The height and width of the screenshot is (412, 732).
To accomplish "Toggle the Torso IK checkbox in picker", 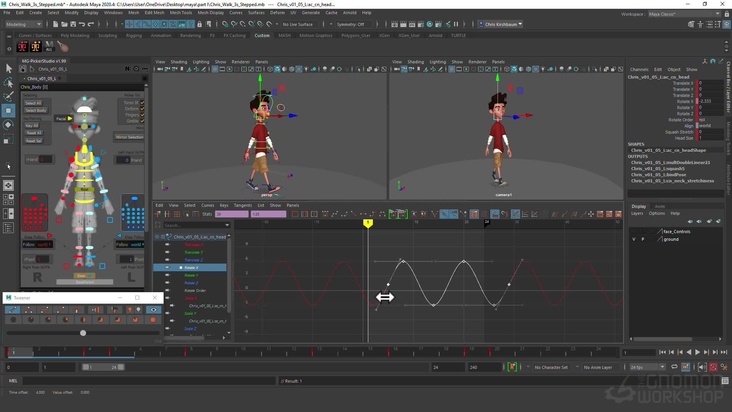I will [x=142, y=103].
